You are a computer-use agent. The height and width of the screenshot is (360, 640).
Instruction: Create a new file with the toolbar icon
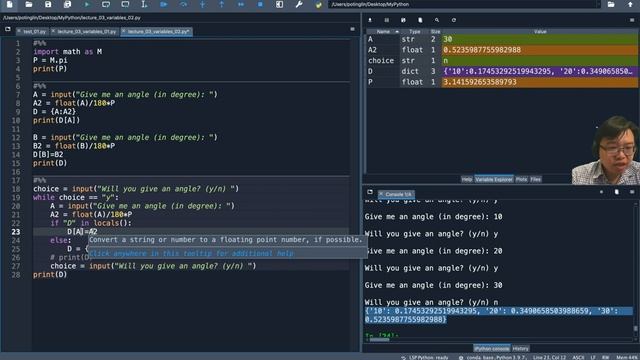(9, 4)
